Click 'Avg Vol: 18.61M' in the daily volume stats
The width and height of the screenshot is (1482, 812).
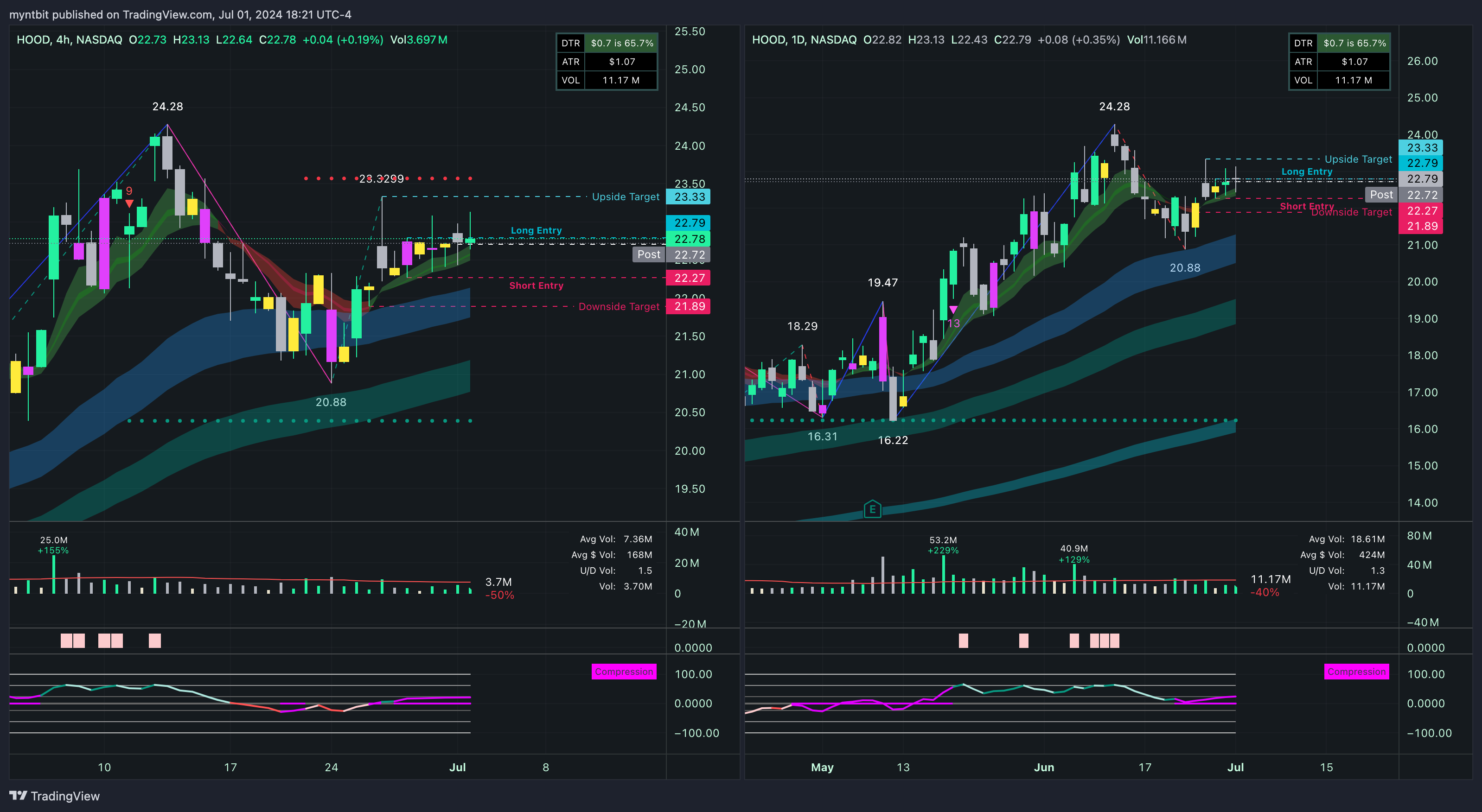[x=1346, y=539]
